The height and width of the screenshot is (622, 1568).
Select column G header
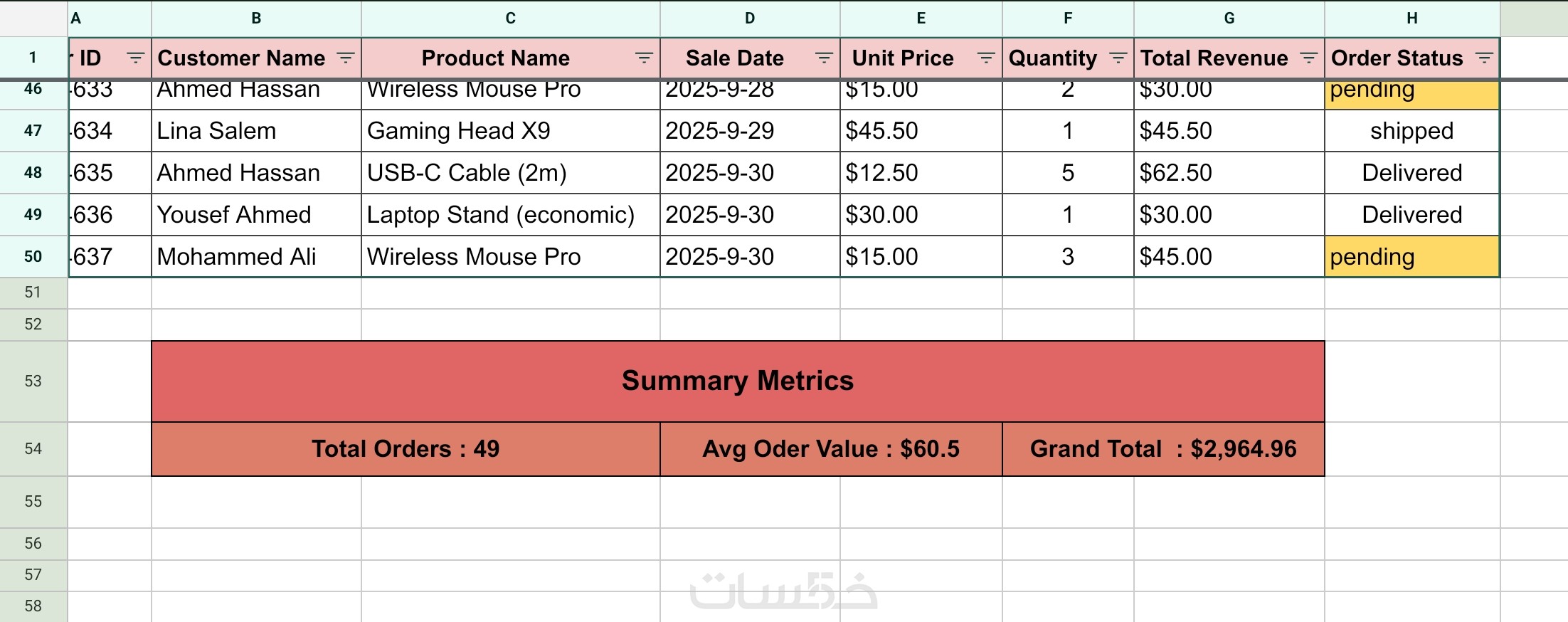coord(1229,19)
